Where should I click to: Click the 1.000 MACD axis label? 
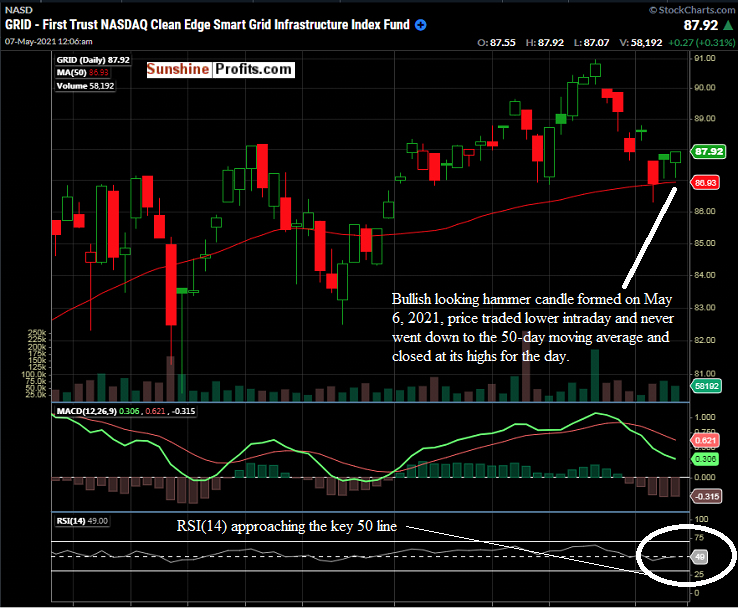705,417
